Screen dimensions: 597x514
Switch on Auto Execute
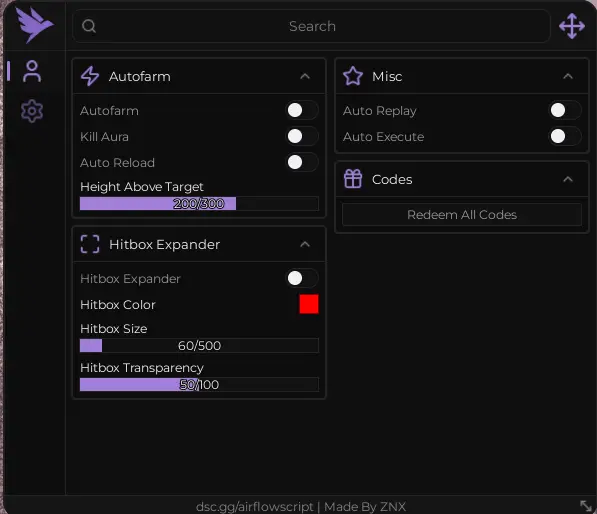click(x=565, y=136)
